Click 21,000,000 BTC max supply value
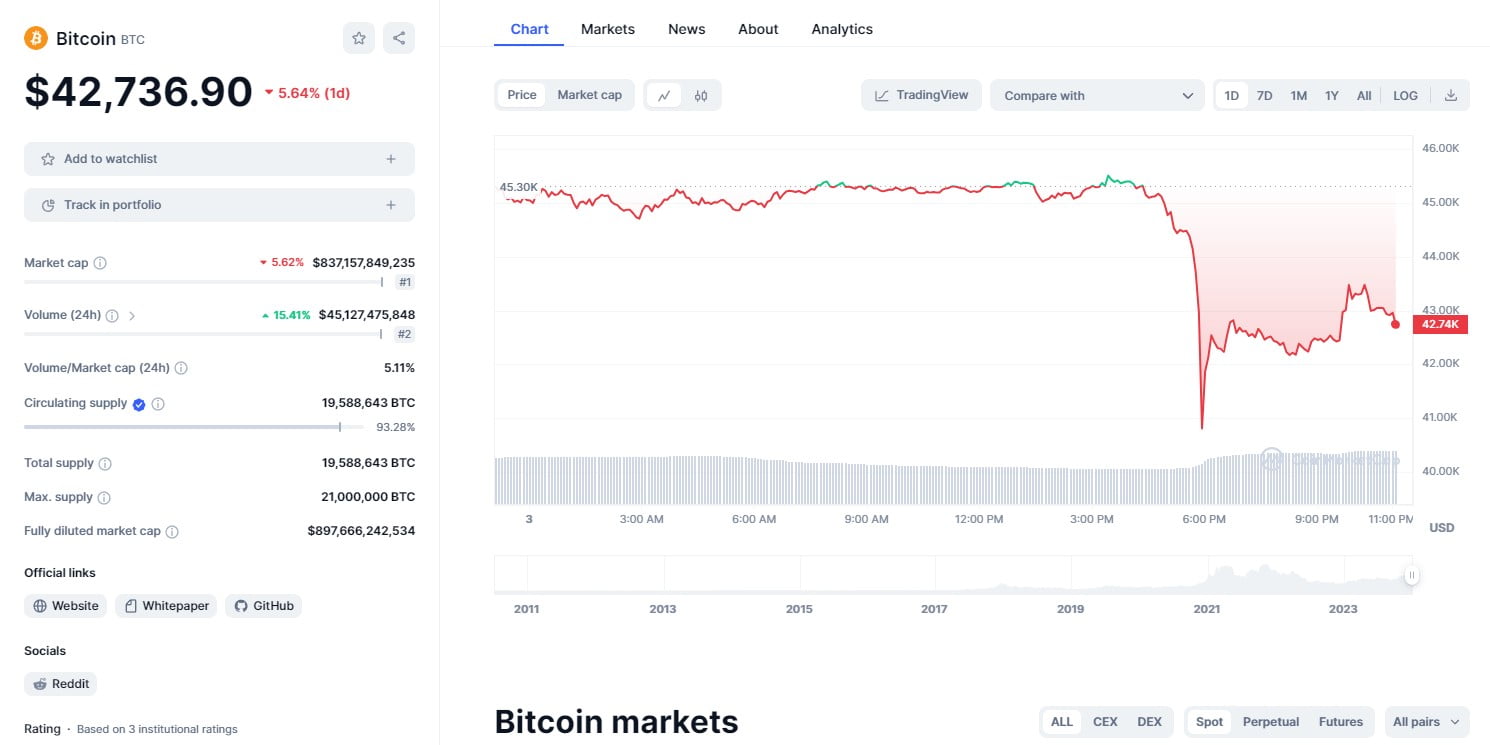This screenshot has height=745, width=1490. coord(368,497)
